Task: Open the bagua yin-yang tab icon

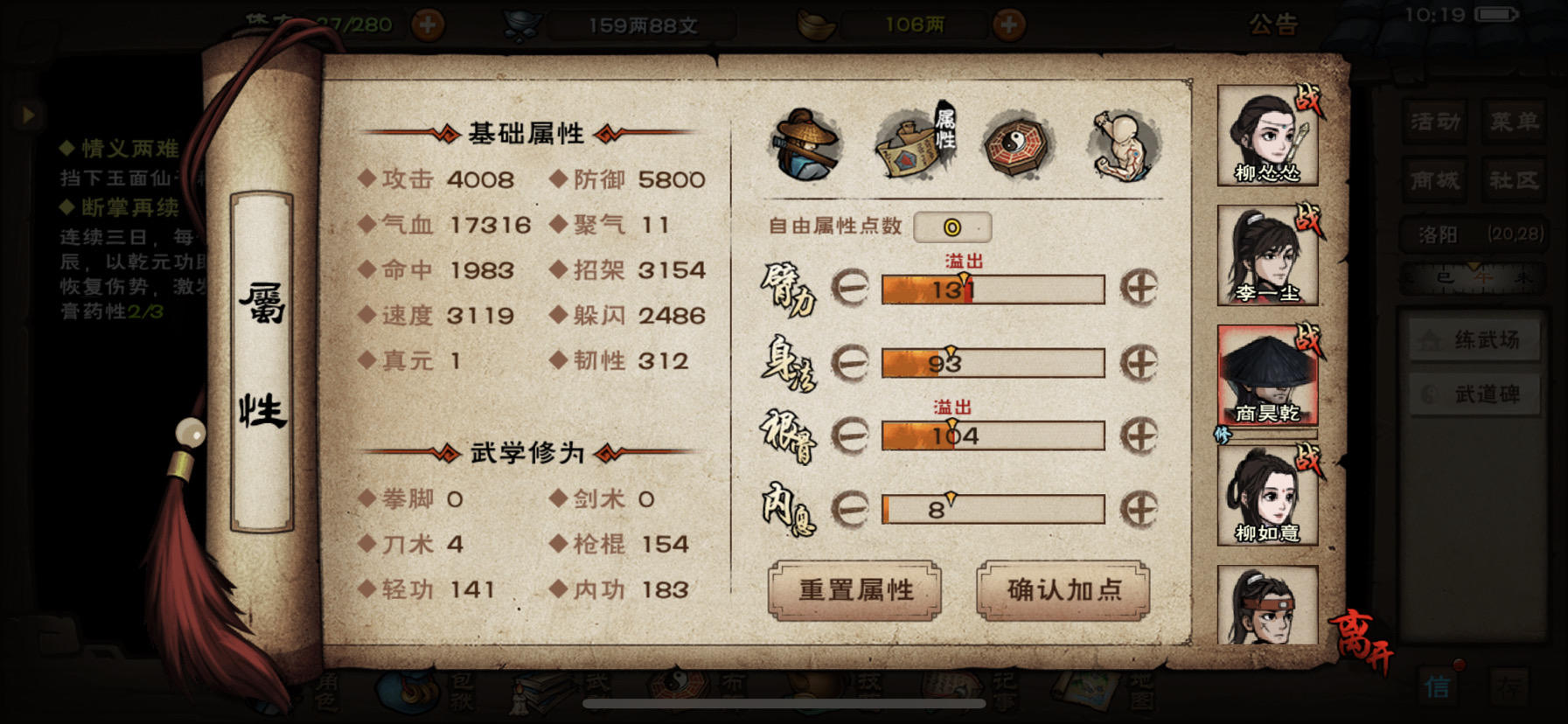Action: tap(1017, 145)
